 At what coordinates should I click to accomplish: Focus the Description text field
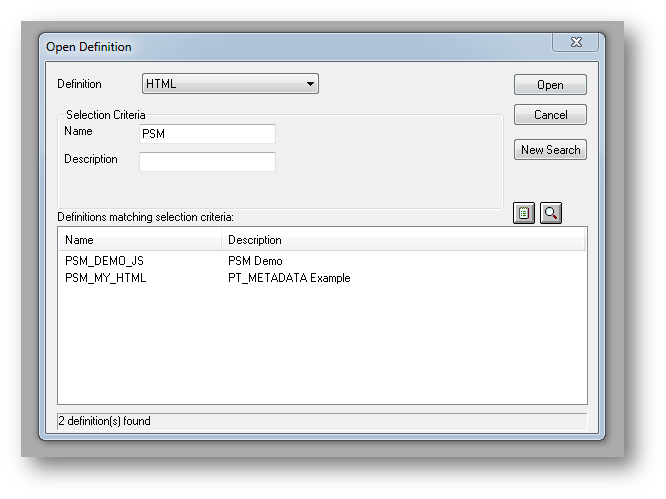[207, 162]
